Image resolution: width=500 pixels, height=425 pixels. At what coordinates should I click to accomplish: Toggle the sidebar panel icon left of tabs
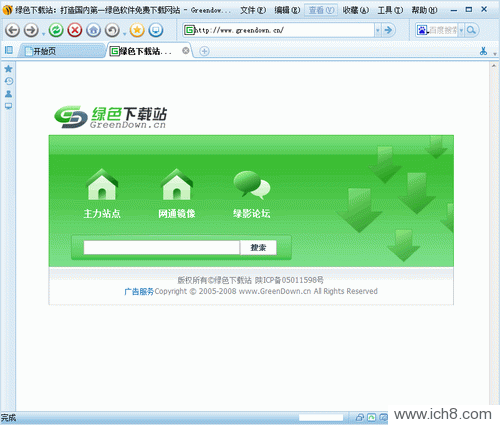coord(9,50)
